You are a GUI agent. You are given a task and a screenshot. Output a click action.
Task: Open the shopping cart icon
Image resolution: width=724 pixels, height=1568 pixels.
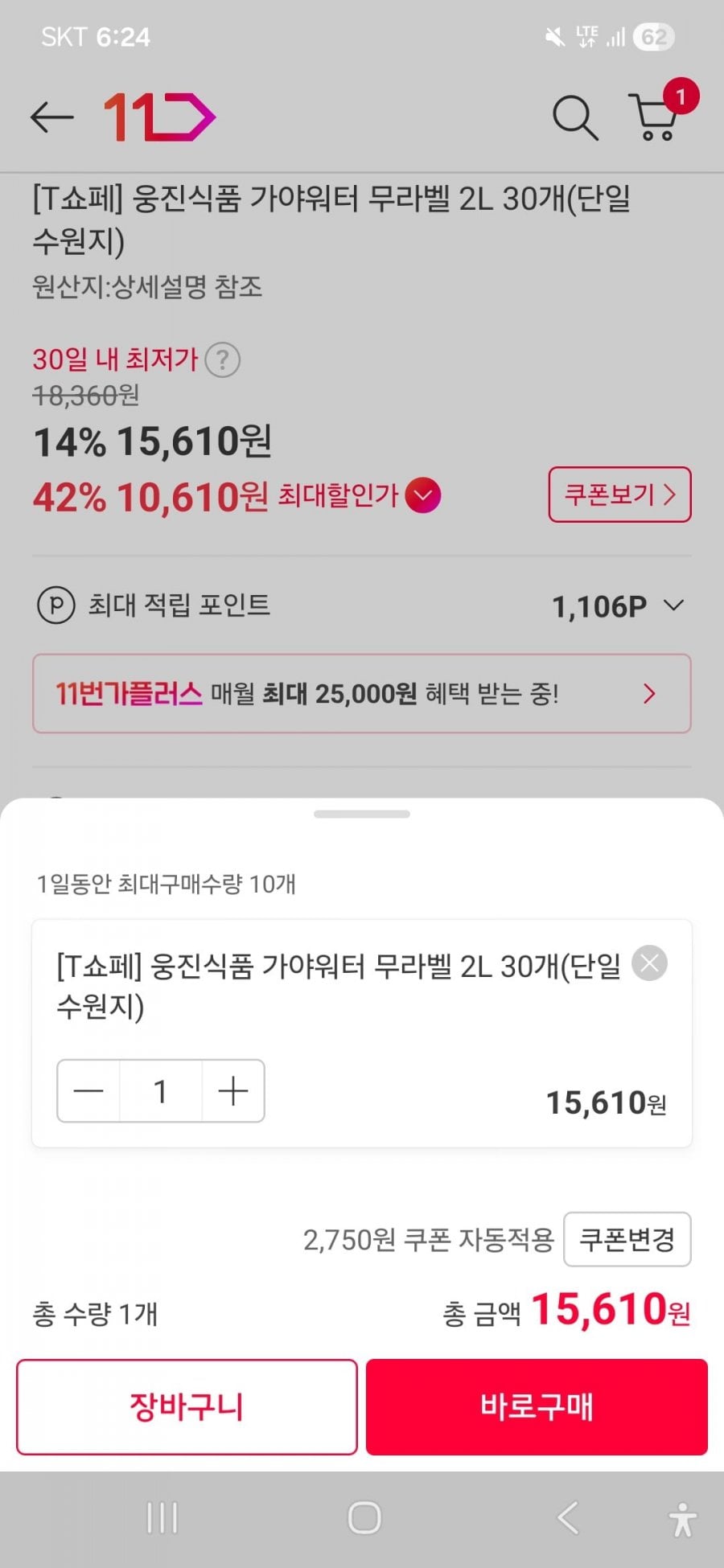tap(656, 117)
